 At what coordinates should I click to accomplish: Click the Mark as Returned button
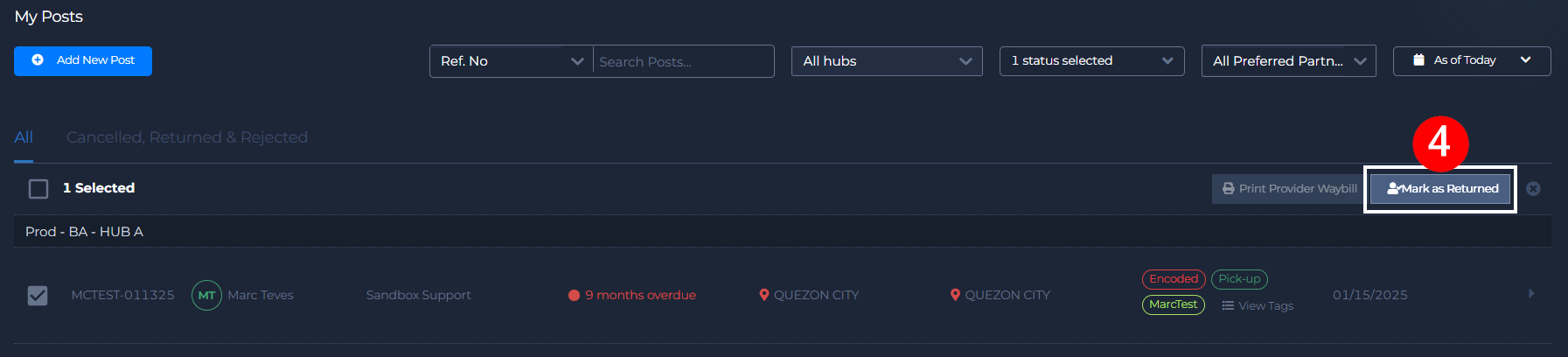1440,188
